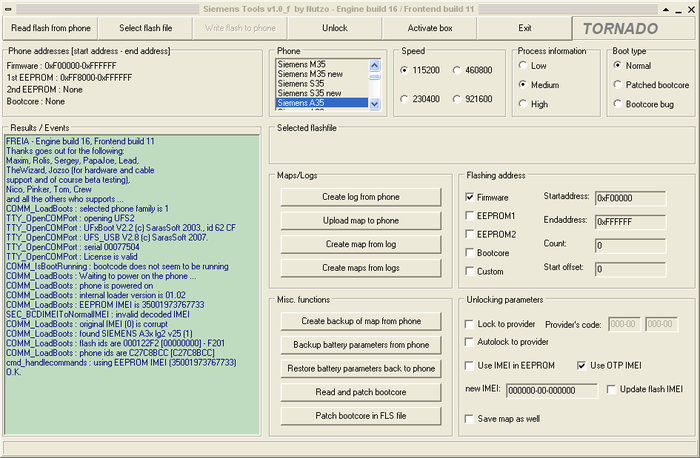Enable the Bootcore checkbox
Viewport: 700px width, 458px height.
470,253
